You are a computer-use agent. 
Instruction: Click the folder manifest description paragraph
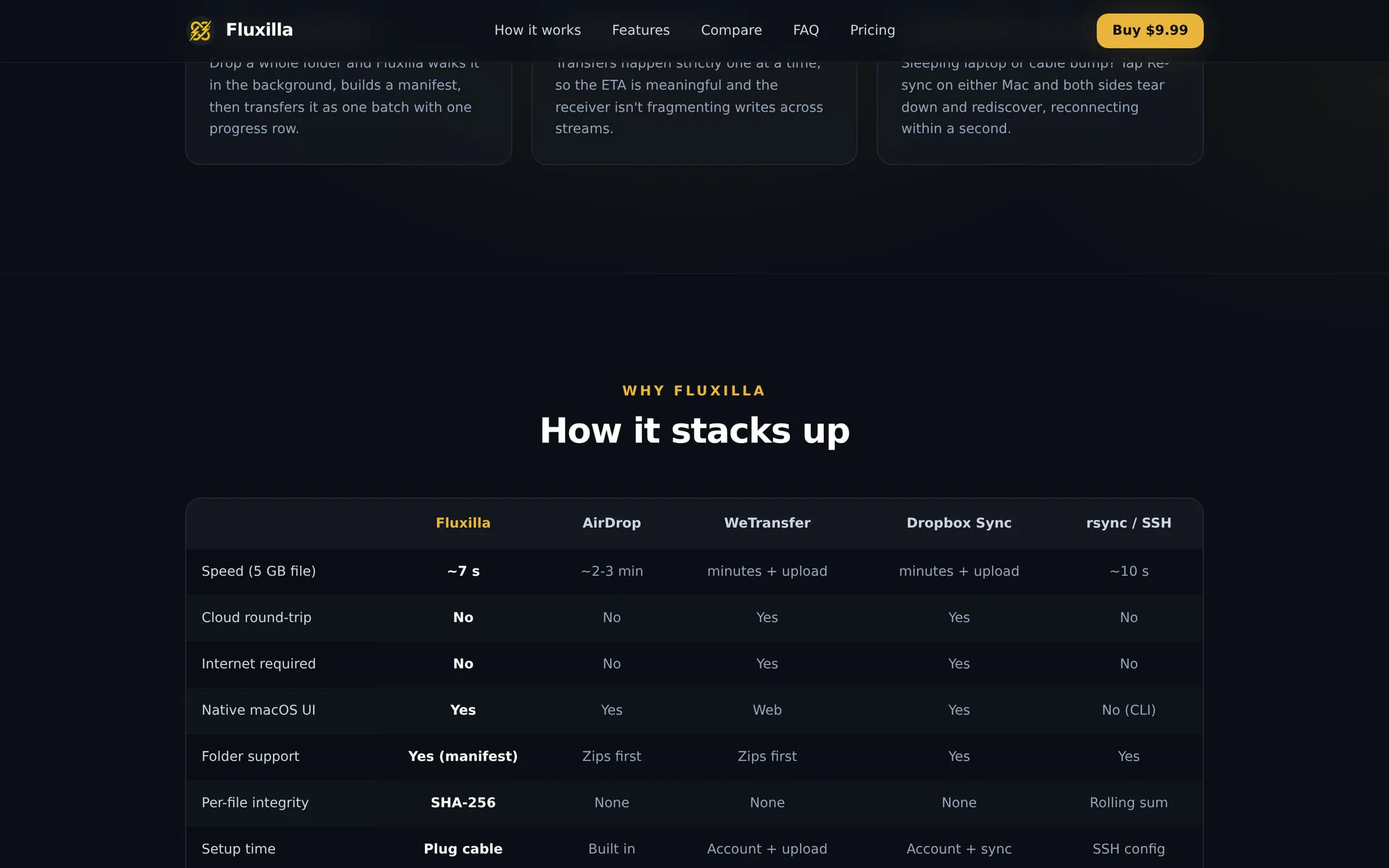click(x=345, y=96)
